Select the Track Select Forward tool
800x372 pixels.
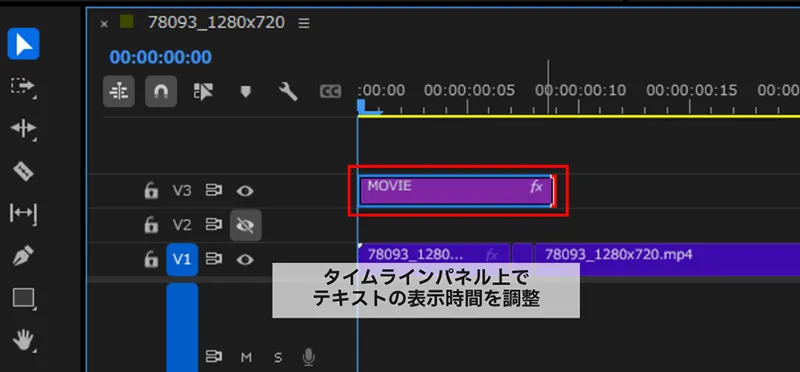point(23,86)
